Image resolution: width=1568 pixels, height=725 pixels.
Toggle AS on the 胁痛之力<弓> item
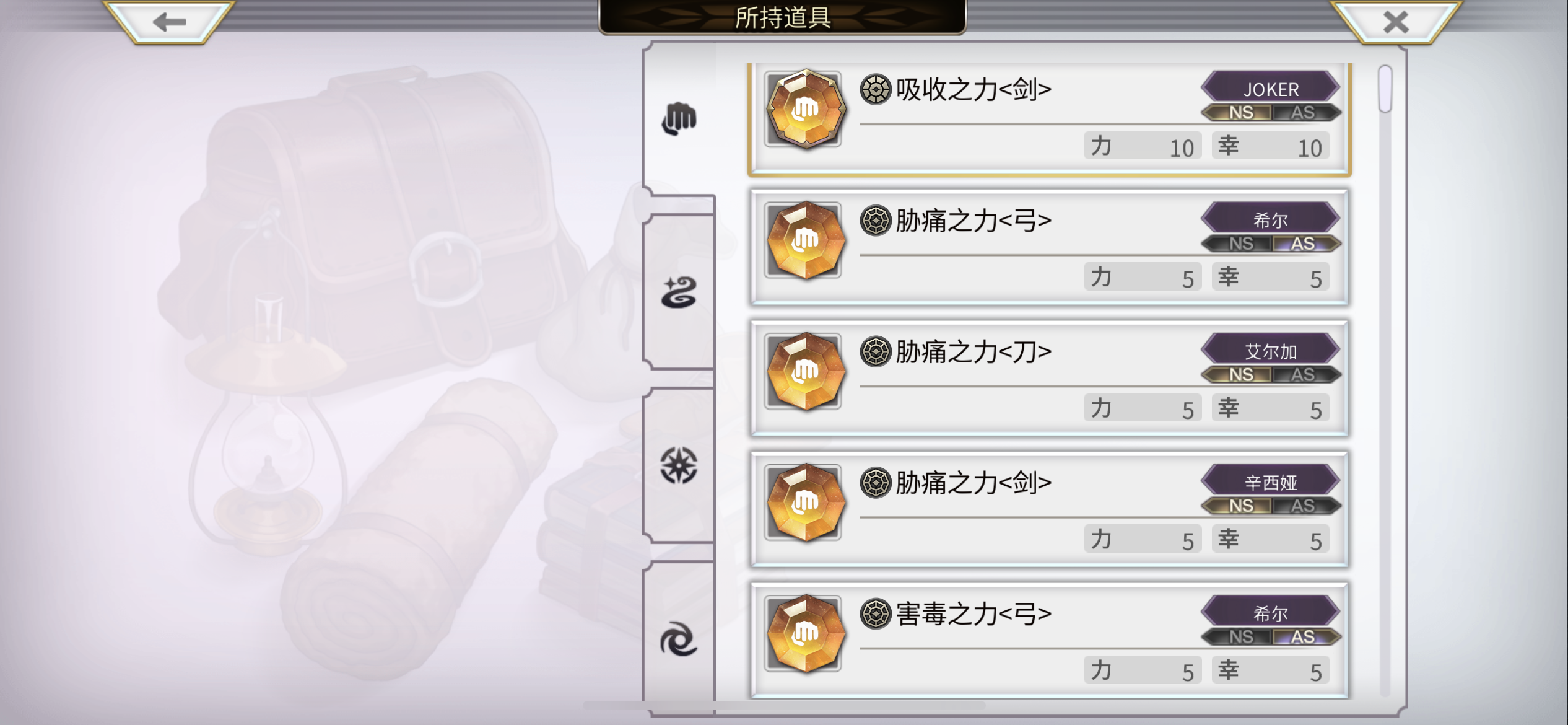point(1304,244)
